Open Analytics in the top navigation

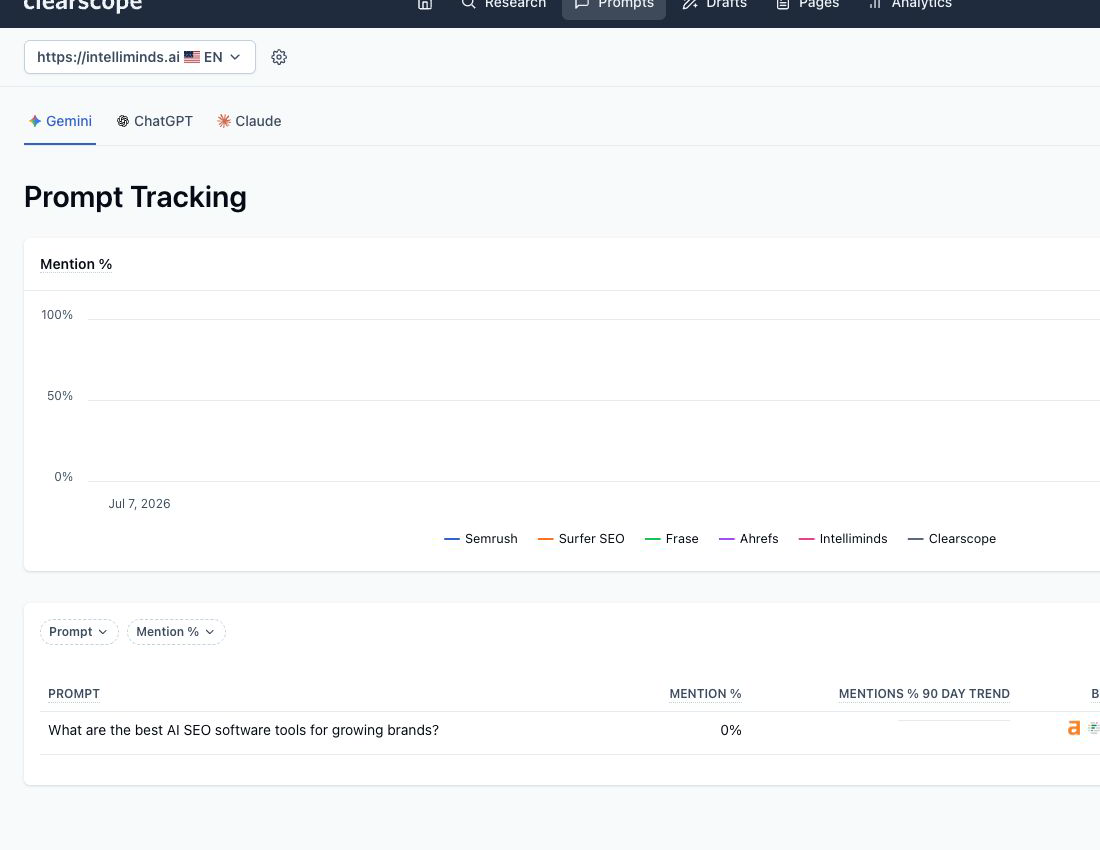[910, 4]
